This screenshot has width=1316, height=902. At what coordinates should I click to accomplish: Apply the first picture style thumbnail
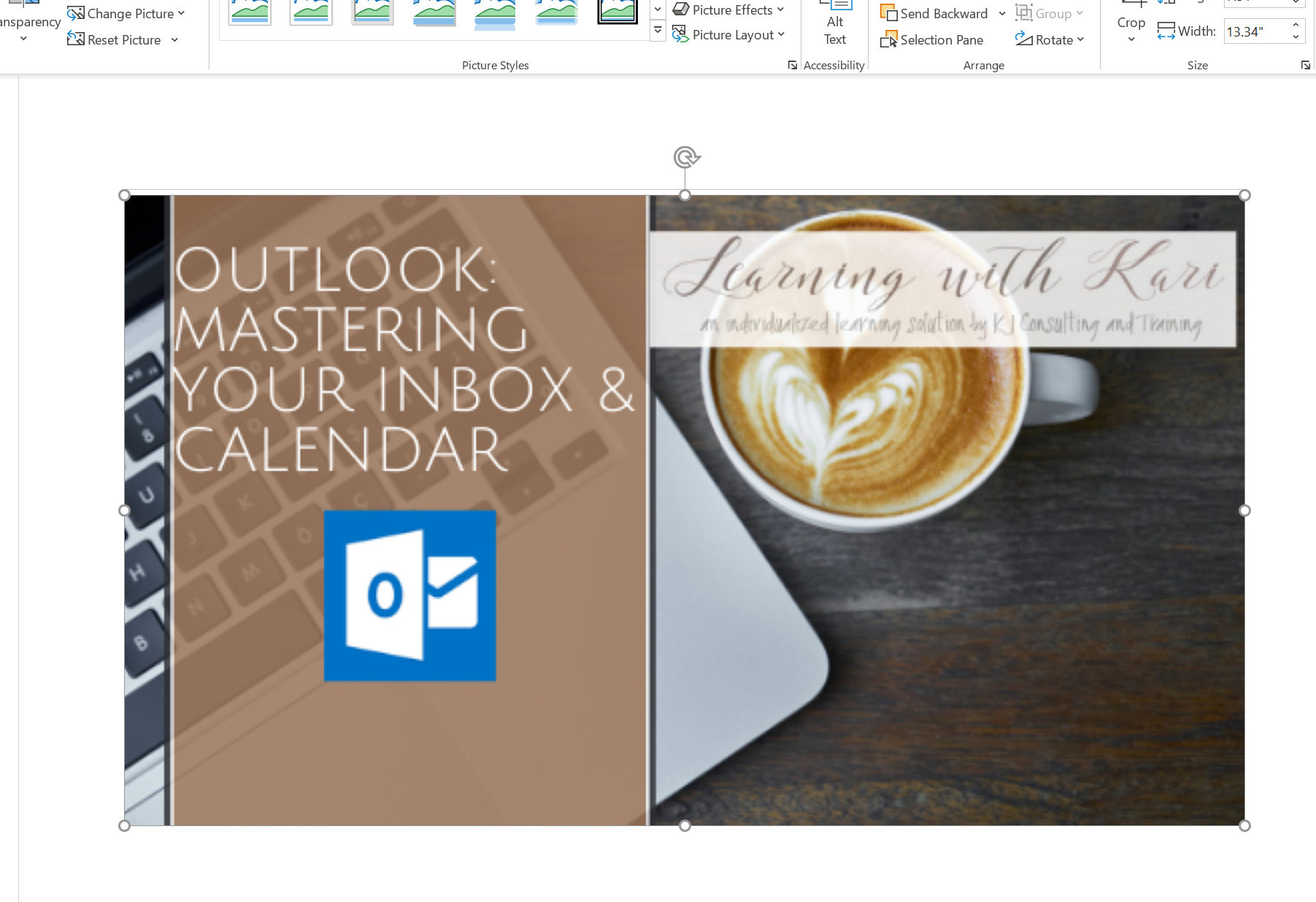250,12
